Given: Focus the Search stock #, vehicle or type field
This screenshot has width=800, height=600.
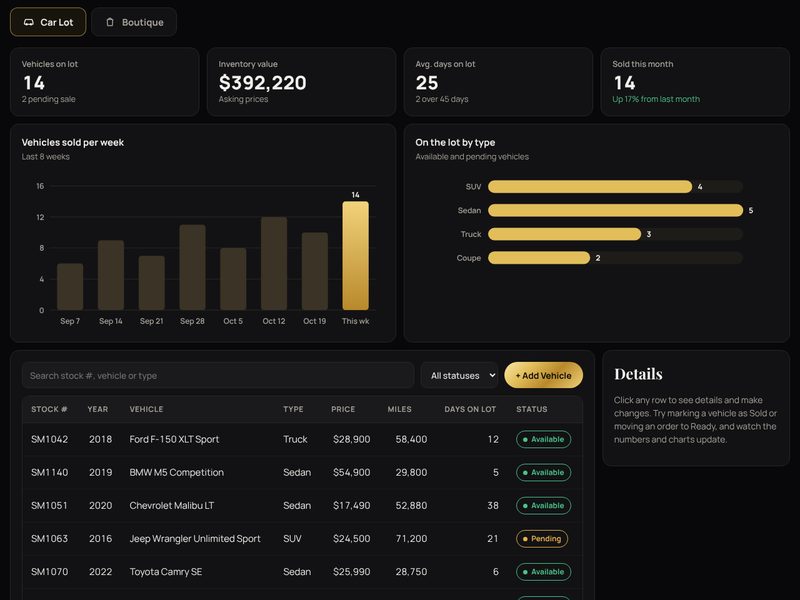Looking at the screenshot, I should pyautogui.click(x=218, y=376).
